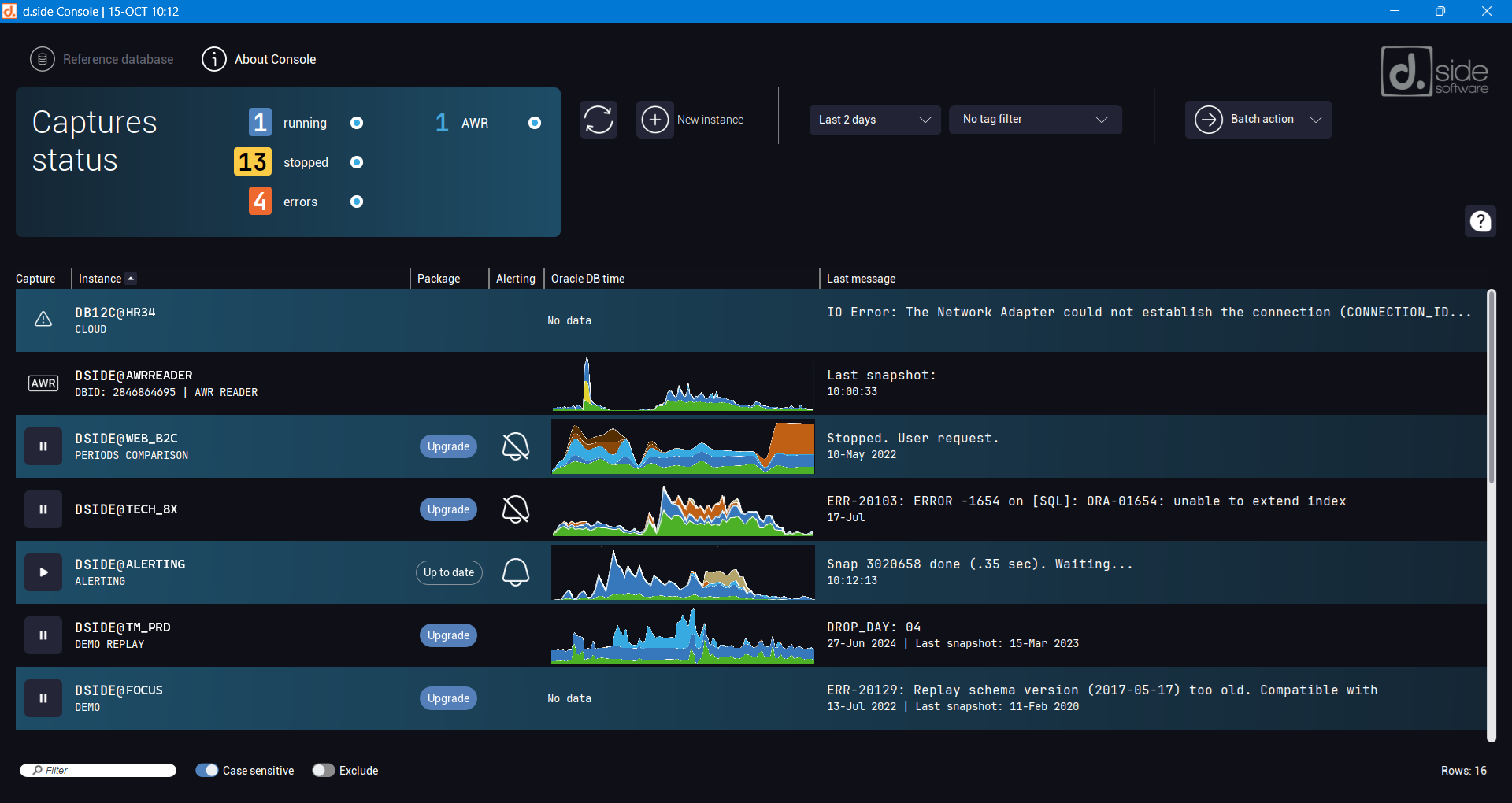This screenshot has width=1512, height=803.
Task: Open the Last 2 days dropdown
Action: [875, 120]
